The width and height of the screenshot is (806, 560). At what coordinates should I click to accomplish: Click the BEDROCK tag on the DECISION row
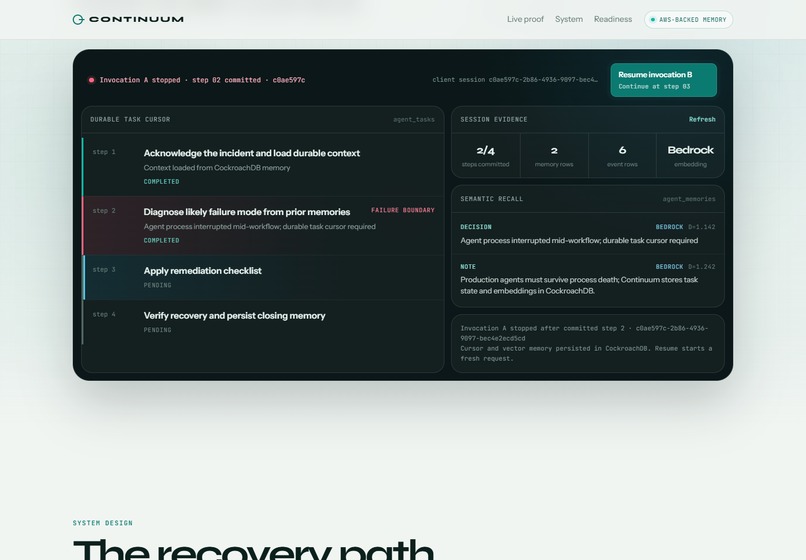(x=669, y=227)
